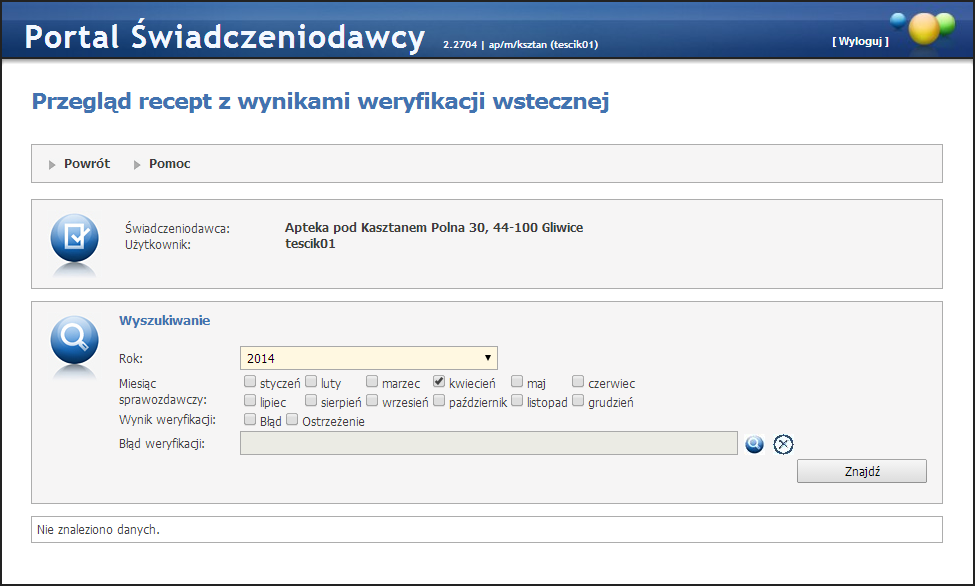Click the Użytkownik: label

pos(158,245)
